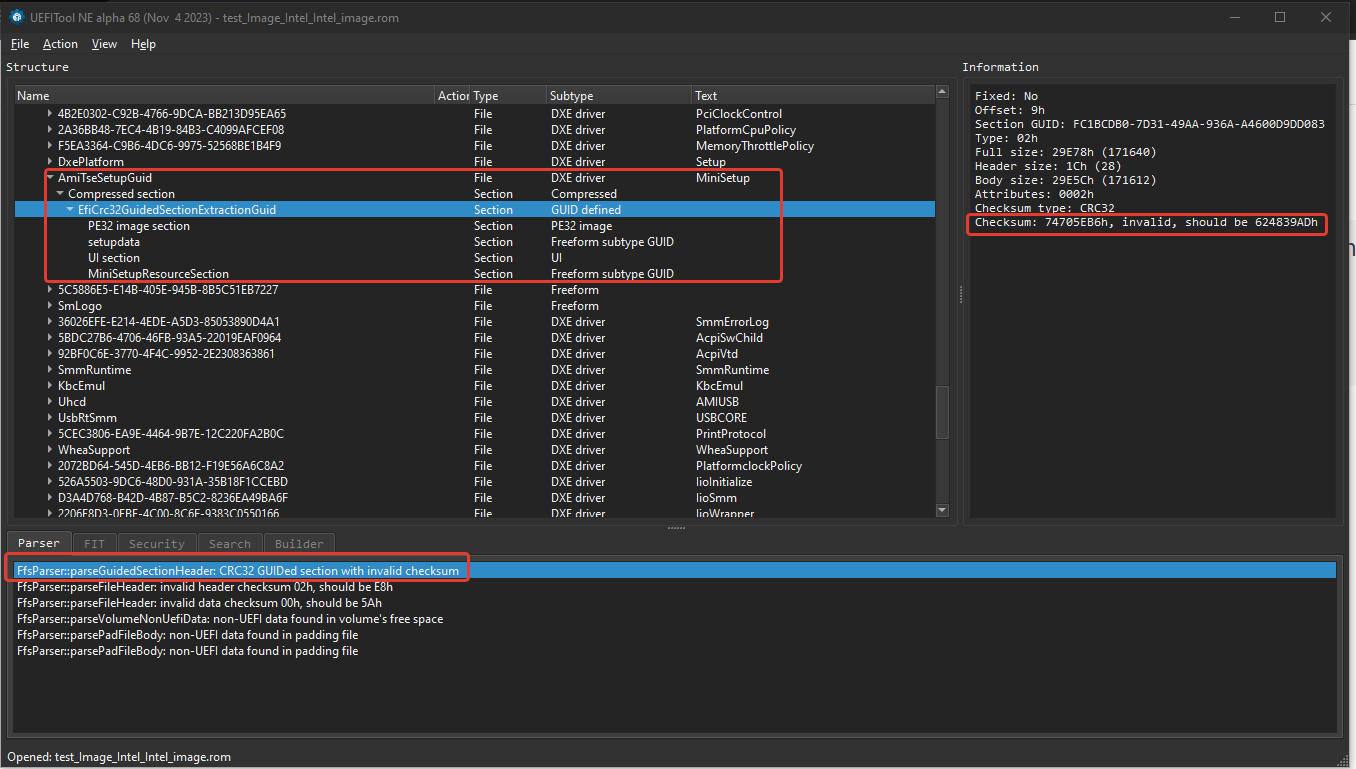Select the CRC32 GUIDed section invalid checksum message

(676, 570)
